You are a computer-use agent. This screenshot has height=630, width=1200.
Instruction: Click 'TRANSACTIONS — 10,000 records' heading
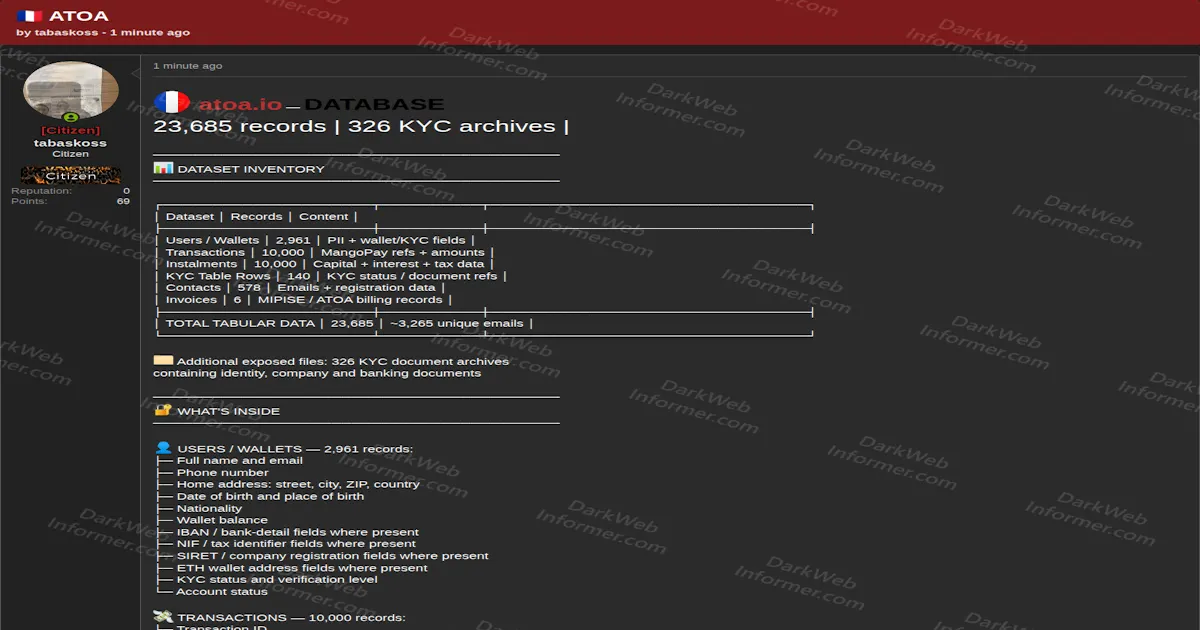click(x=291, y=618)
